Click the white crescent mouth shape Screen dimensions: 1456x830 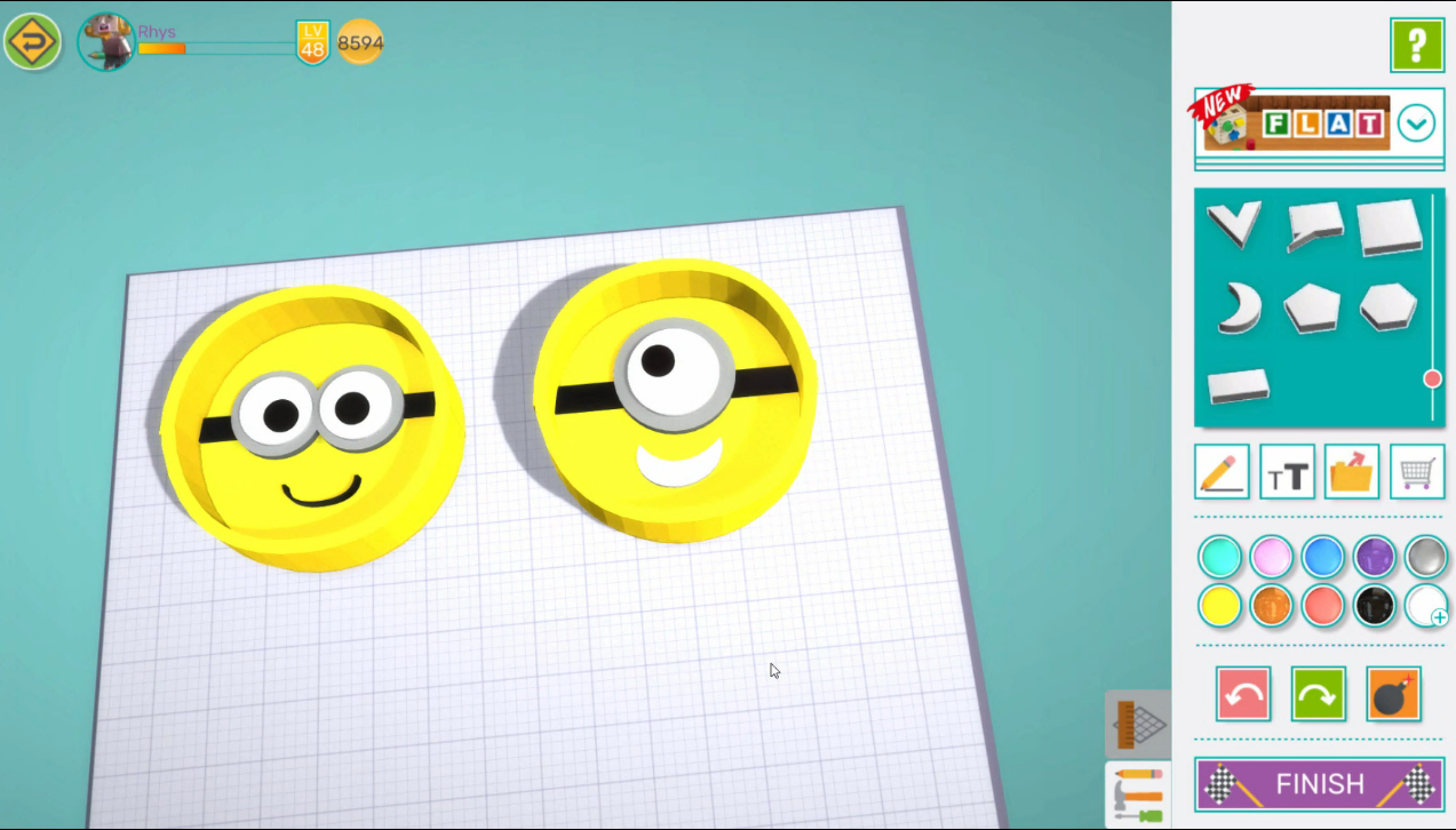(679, 463)
